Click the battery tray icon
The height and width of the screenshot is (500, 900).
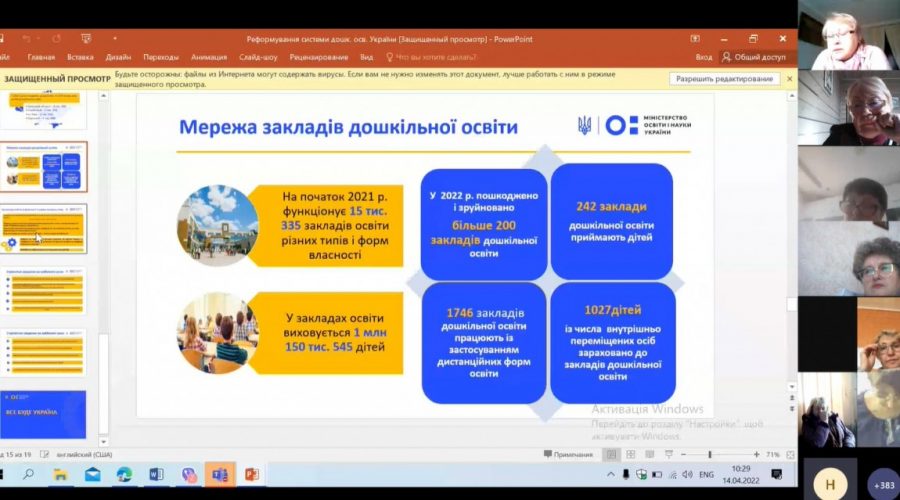[657, 475]
